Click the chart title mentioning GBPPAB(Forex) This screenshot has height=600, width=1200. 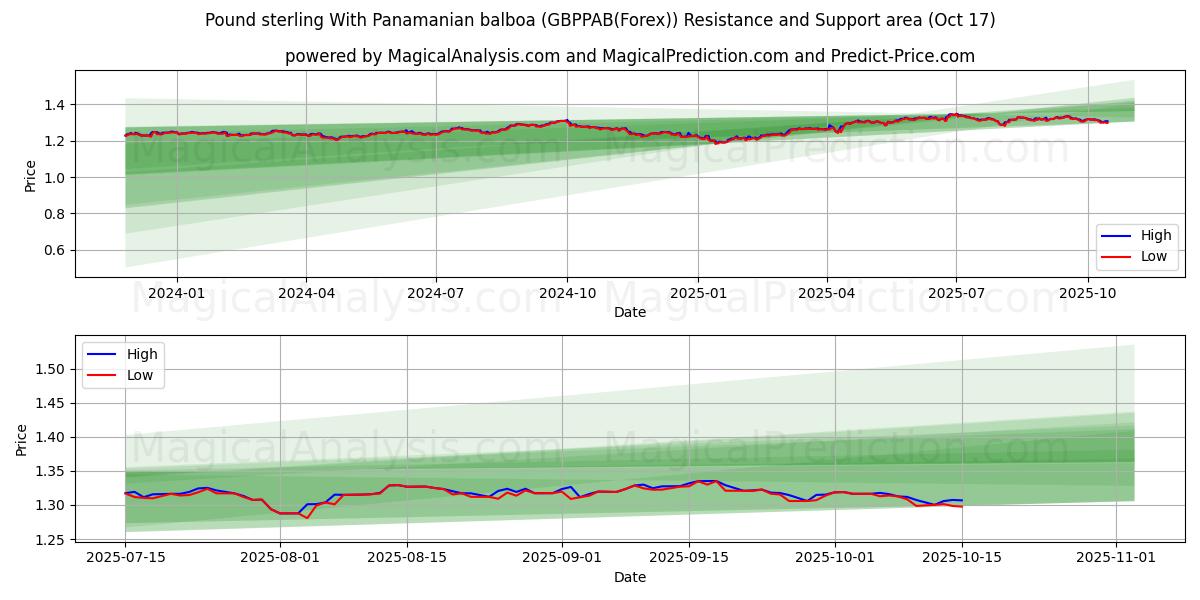coord(600,20)
